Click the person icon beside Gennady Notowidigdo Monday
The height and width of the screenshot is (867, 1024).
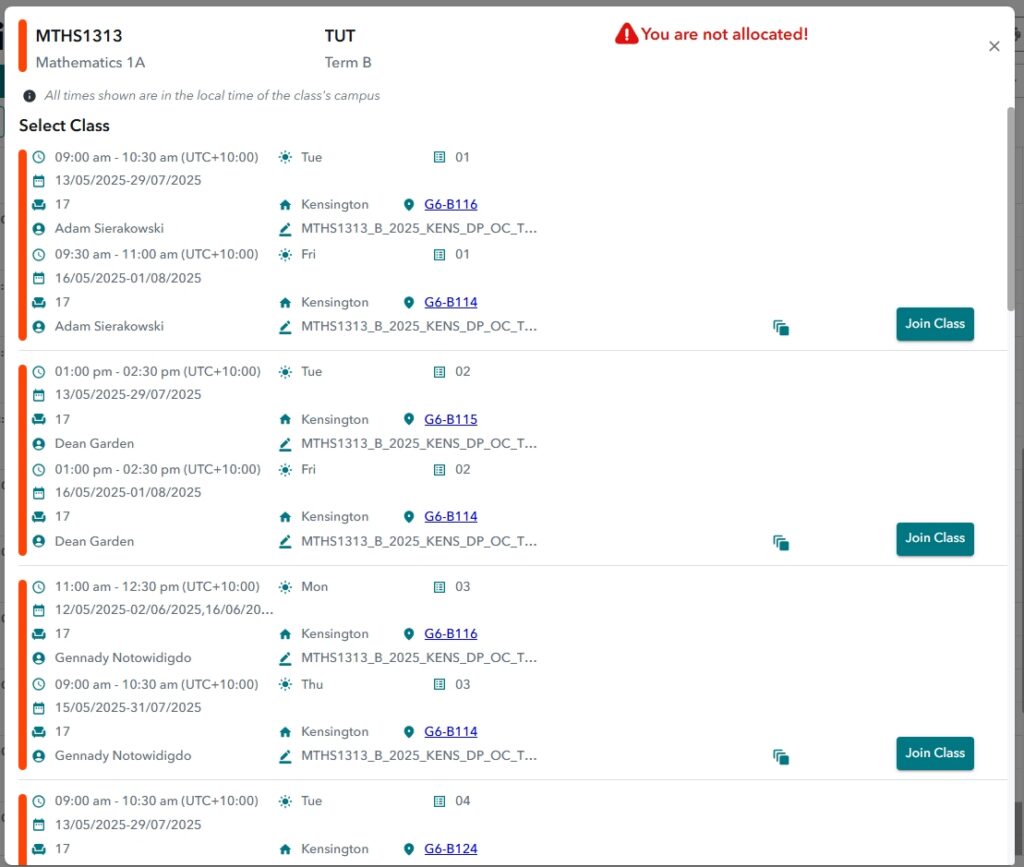39,659
